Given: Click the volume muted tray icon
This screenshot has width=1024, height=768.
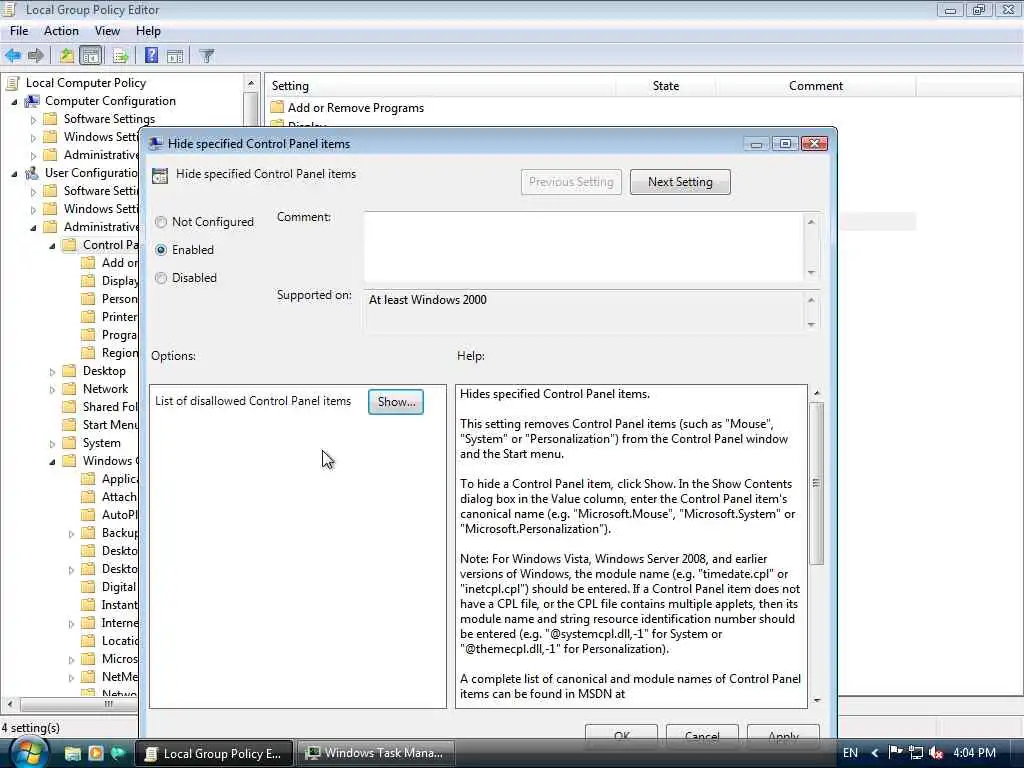Looking at the screenshot, I should coord(936,753).
